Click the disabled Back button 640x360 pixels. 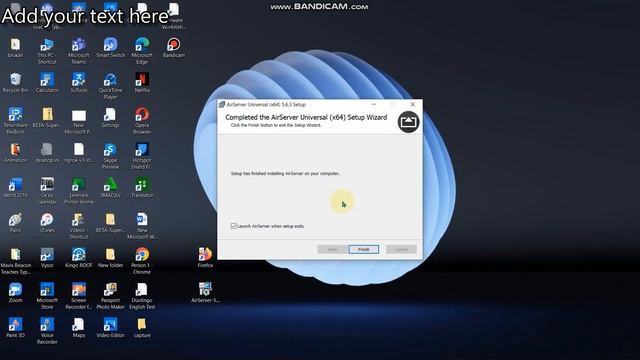332,249
